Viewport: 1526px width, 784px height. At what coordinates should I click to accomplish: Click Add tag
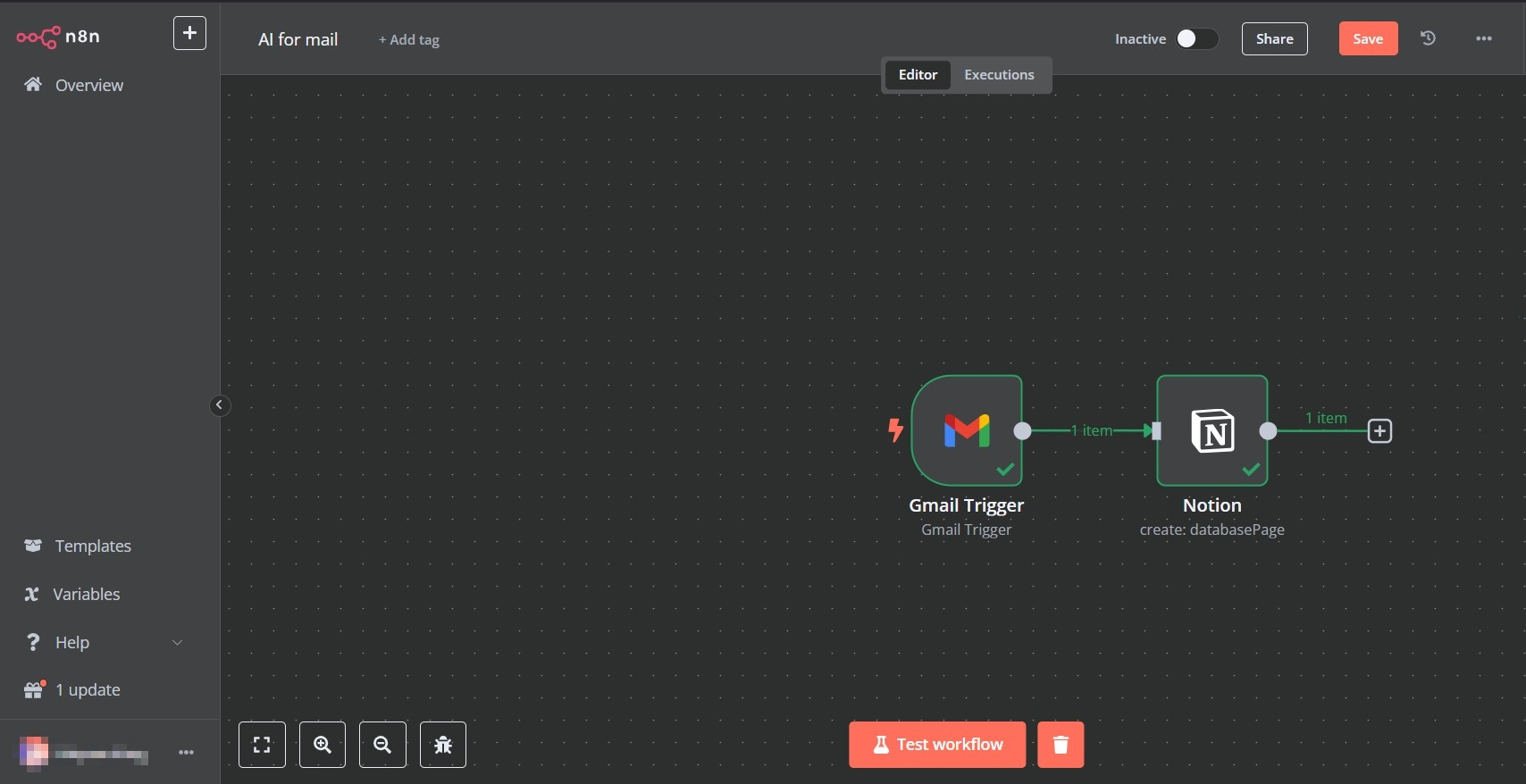click(409, 39)
